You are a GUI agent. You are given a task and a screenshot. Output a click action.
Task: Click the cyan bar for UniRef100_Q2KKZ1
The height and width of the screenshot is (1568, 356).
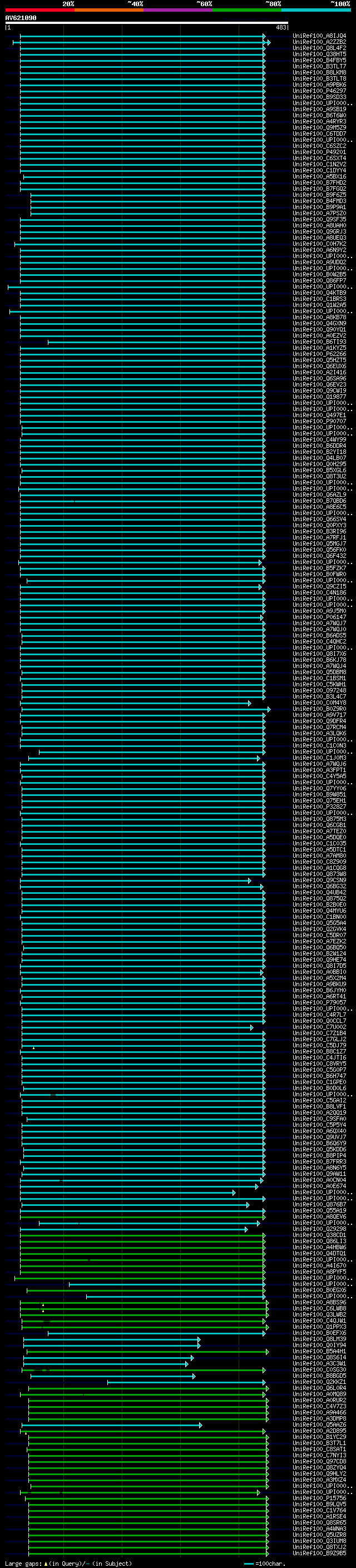coord(186,1382)
